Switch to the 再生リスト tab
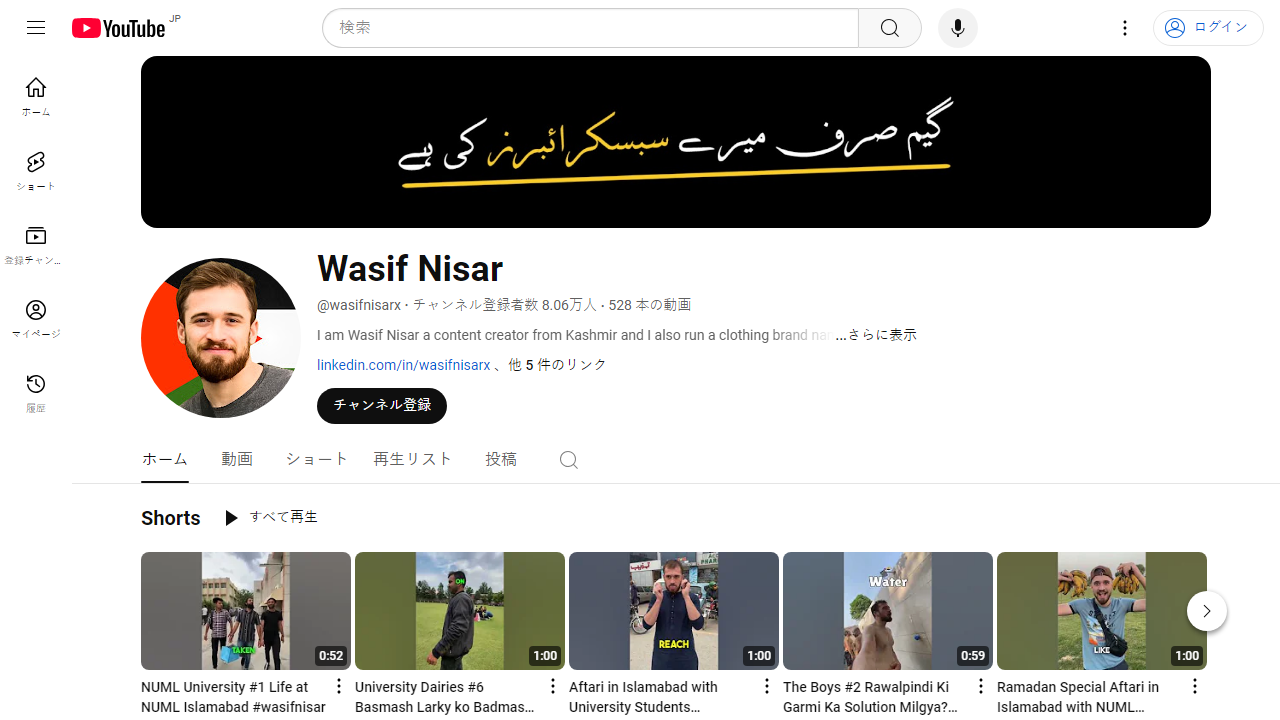 [x=413, y=459]
